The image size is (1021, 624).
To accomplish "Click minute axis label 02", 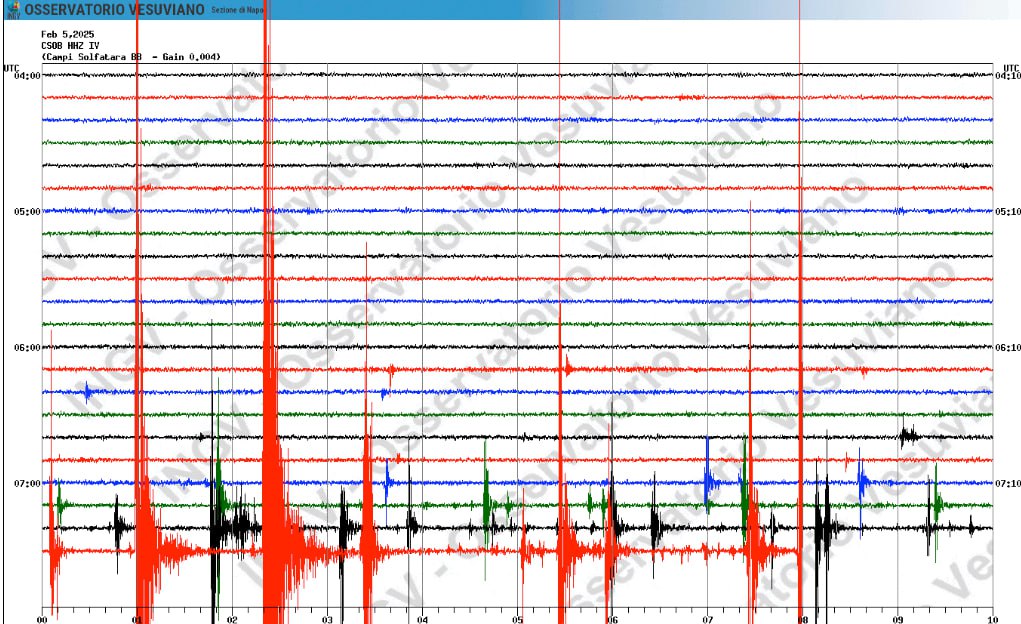I will (x=232, y=619).
